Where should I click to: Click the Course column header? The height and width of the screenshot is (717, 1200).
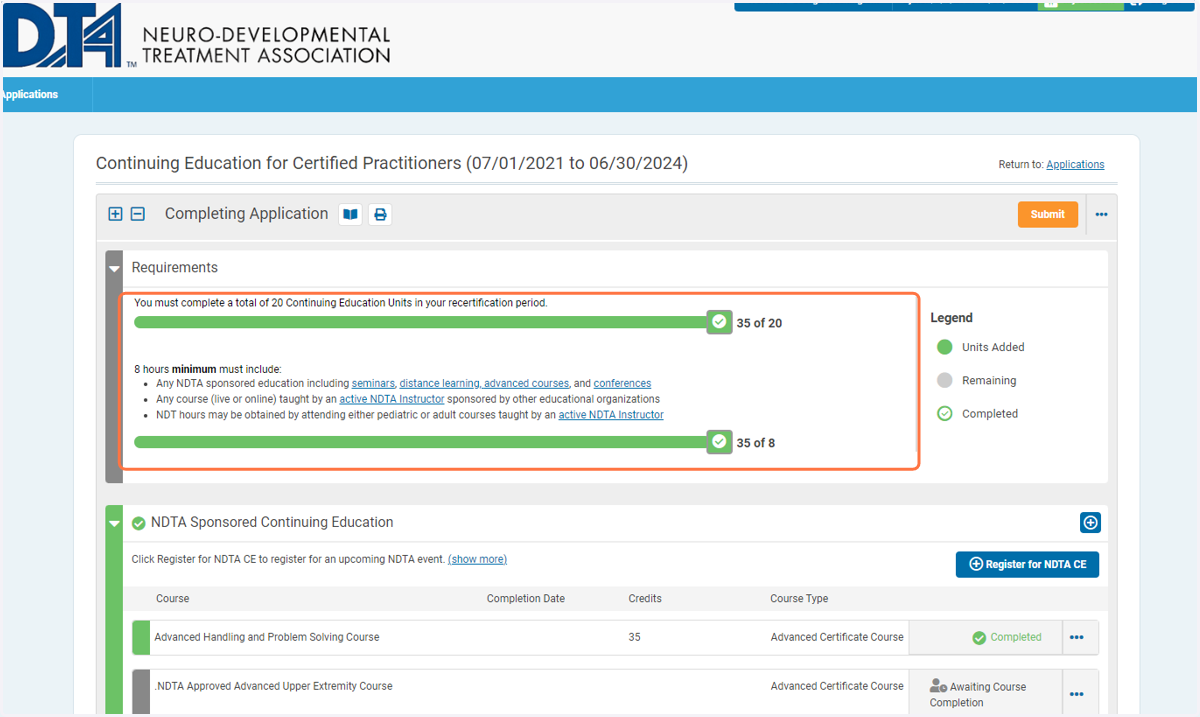[x=172, y=599]
